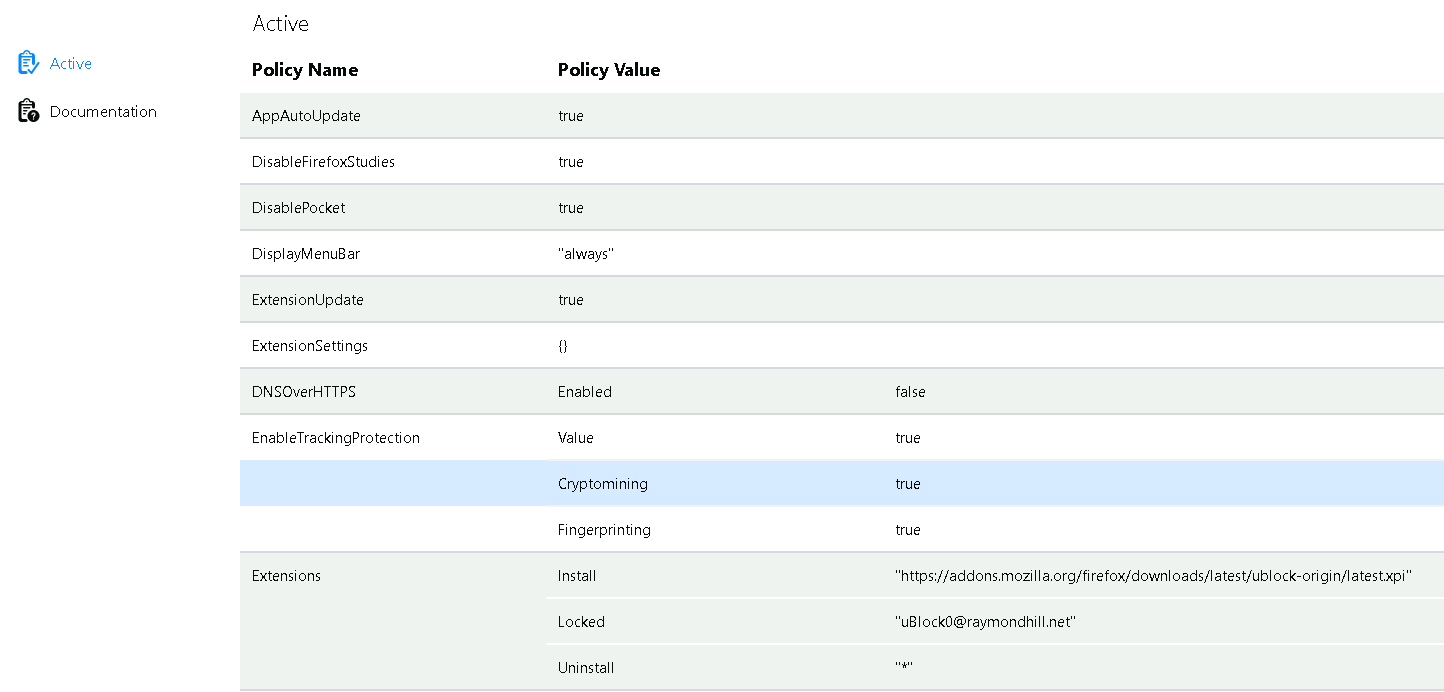Screen dimensions: 1444x692
Task: Select the ExtensionSettings policy name
Action: [310, 346]
